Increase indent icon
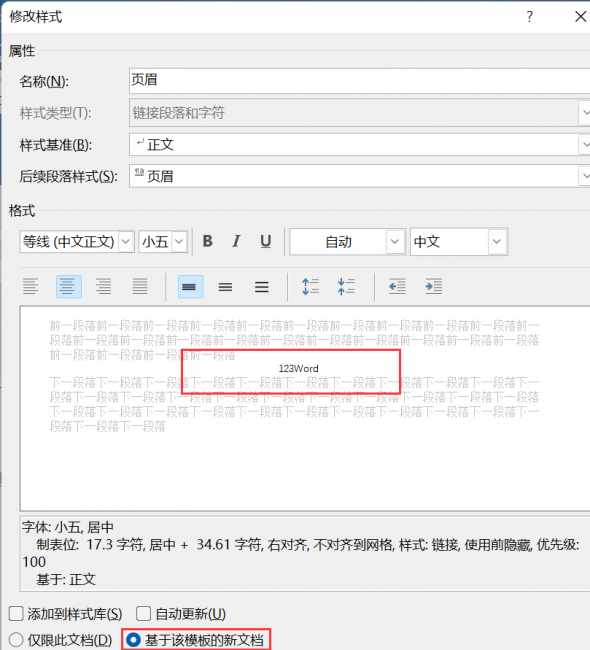Viewport: 590px width, 650px height. pos(434,286)
